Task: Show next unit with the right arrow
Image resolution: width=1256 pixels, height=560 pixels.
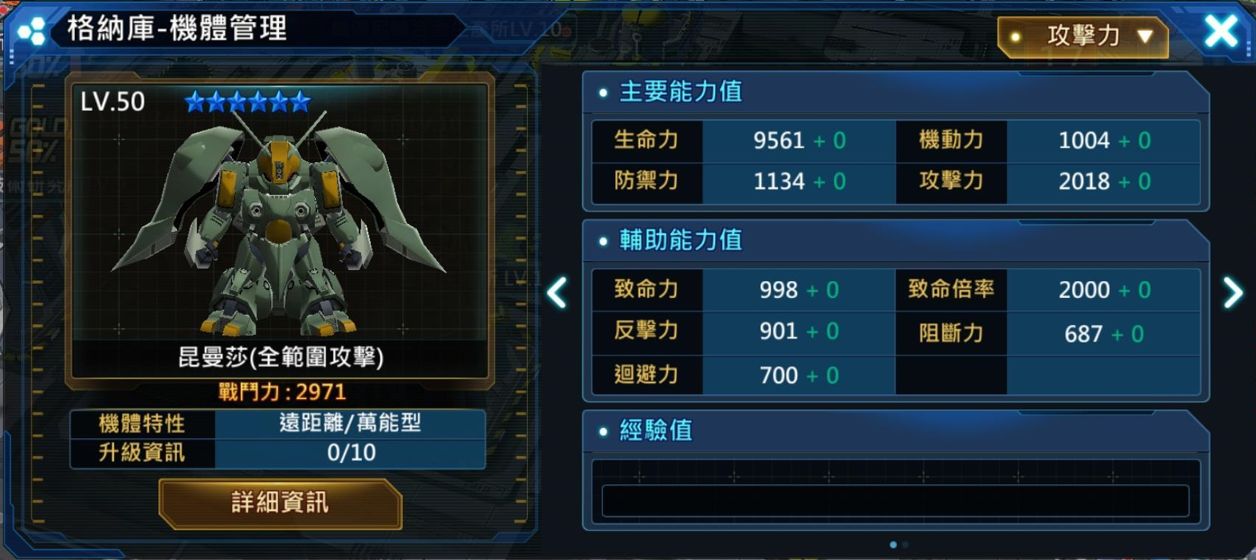Action: point(1232,292)
